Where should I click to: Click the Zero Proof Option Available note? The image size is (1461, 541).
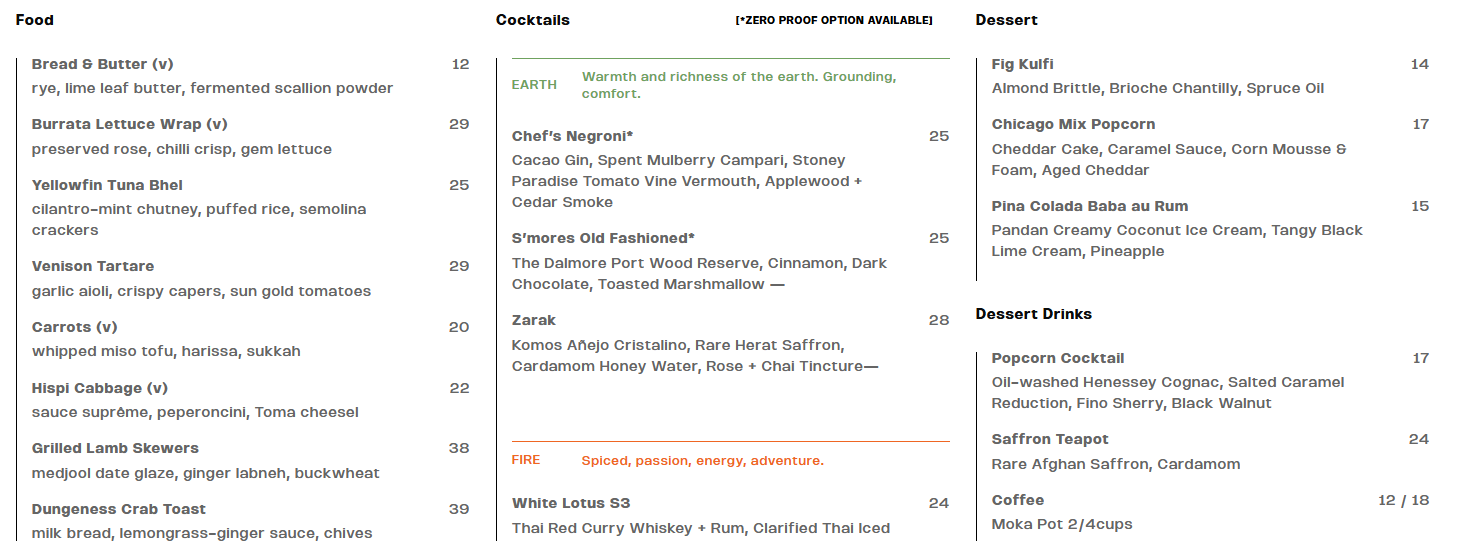tap(834, 20)
